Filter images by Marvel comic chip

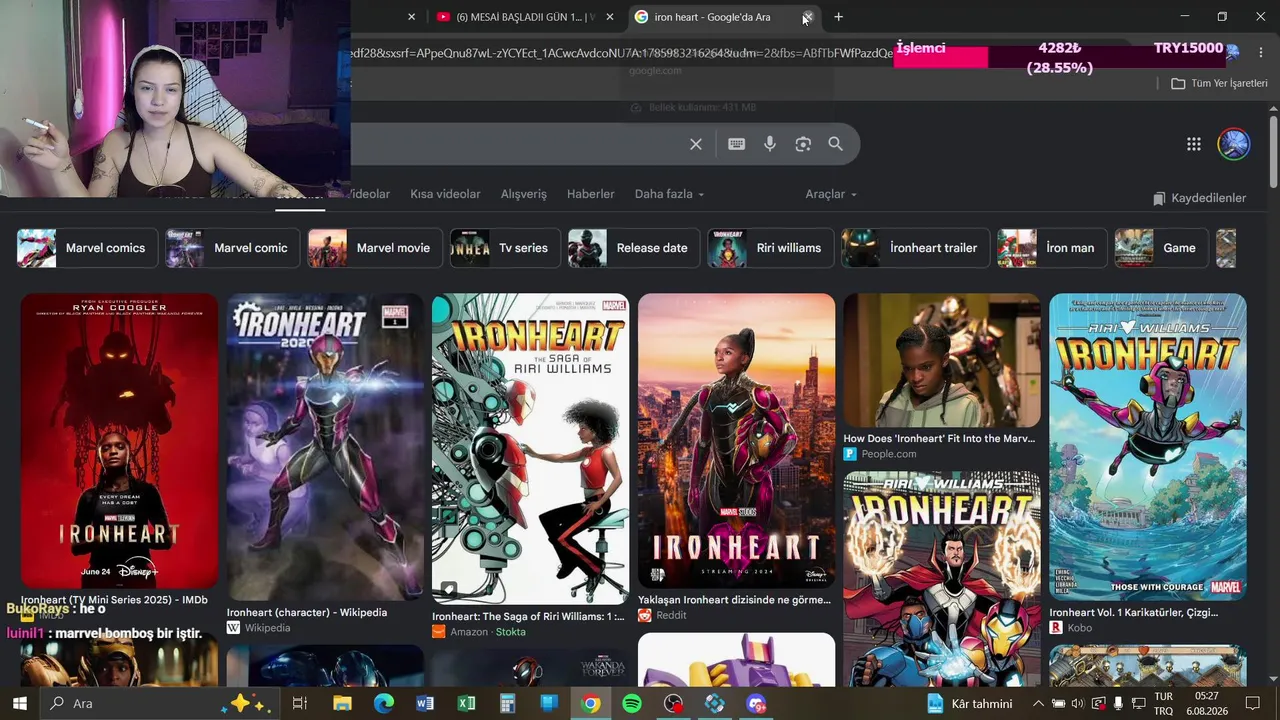point(233,248)
